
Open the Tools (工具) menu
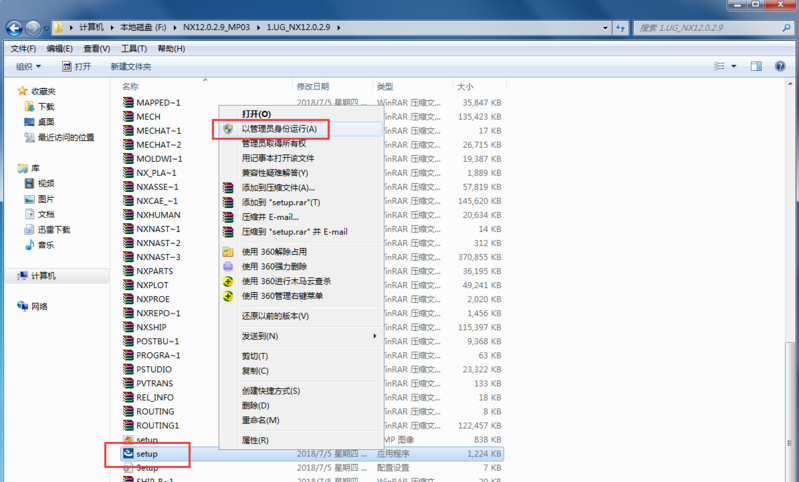[x=133, y=48]
